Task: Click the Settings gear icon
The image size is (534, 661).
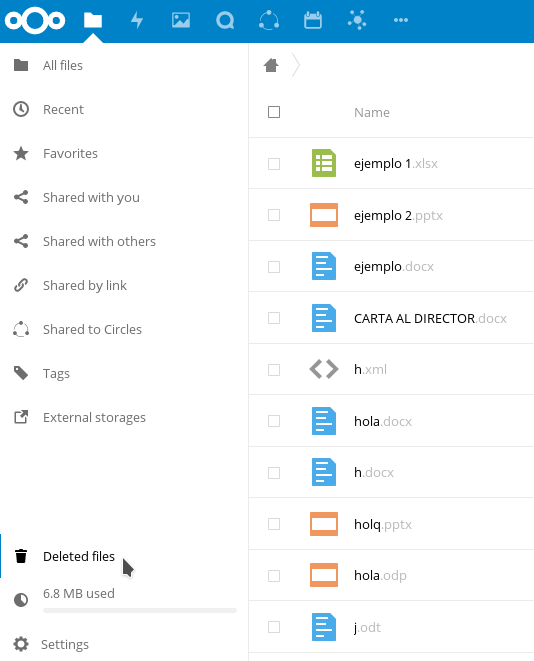Action: (x=21, y=644)
